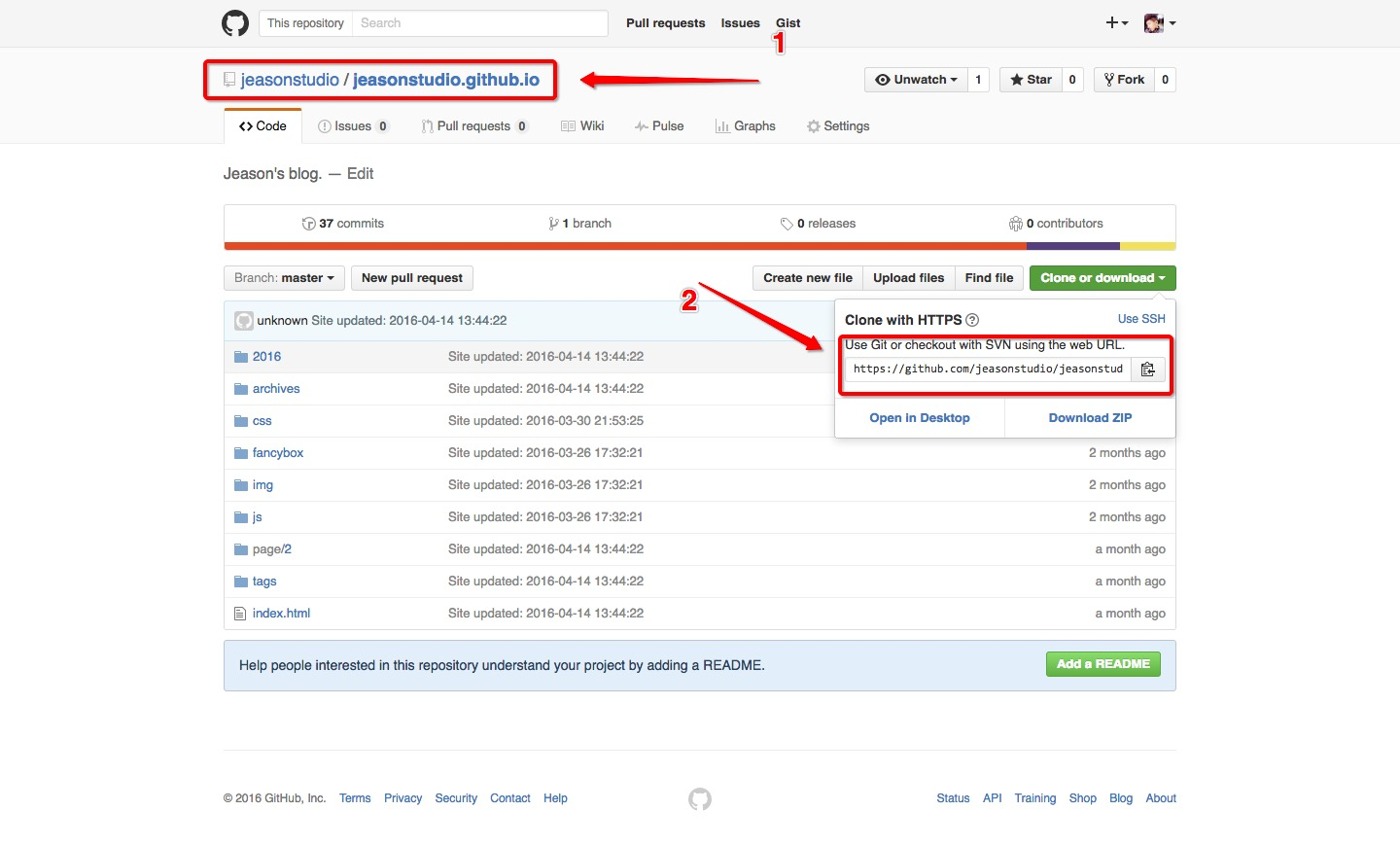The image size is (1400, 846).
Task: Copy clone URL with clipboard icon
Action: [1148, 370]
